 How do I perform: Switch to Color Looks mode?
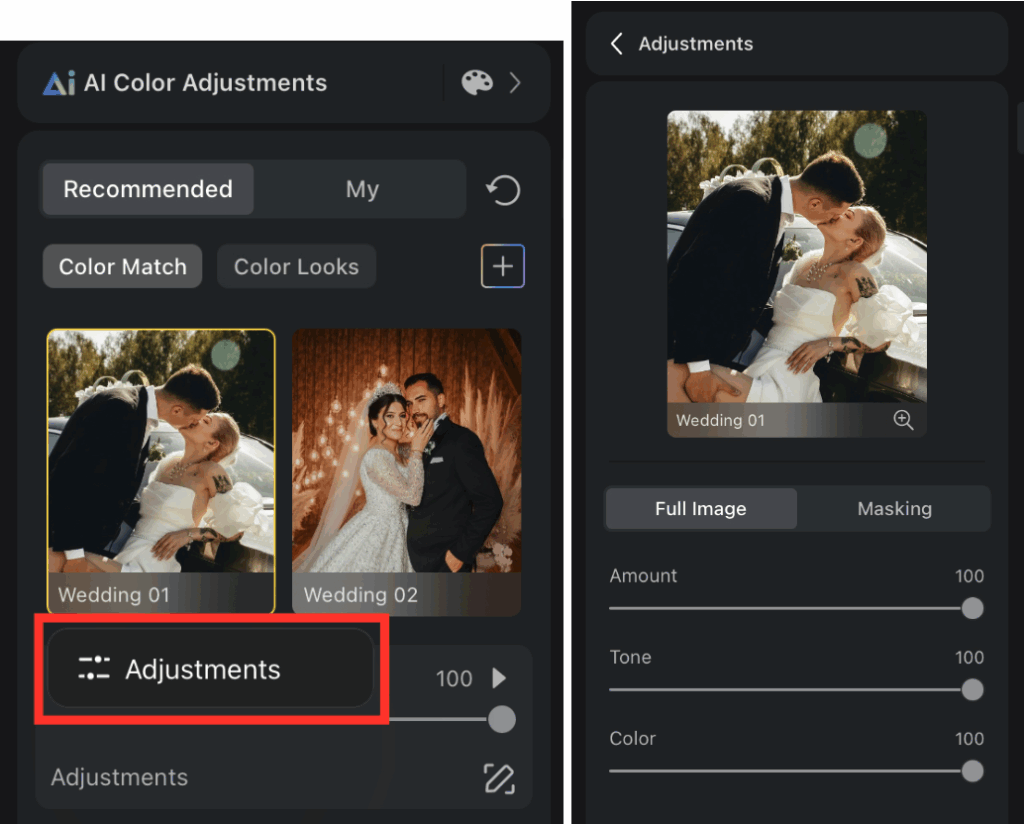(296, 266)
